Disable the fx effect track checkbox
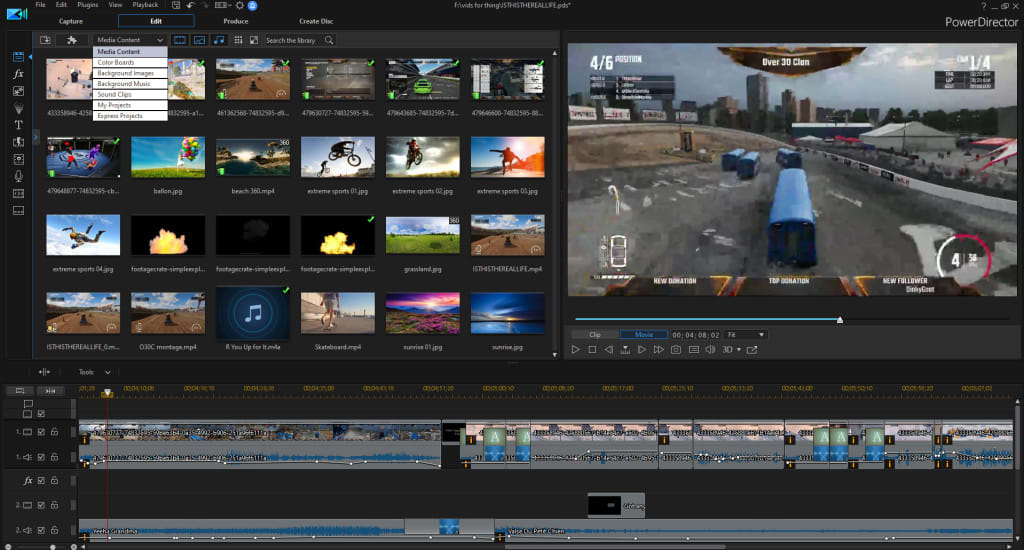 41,481
